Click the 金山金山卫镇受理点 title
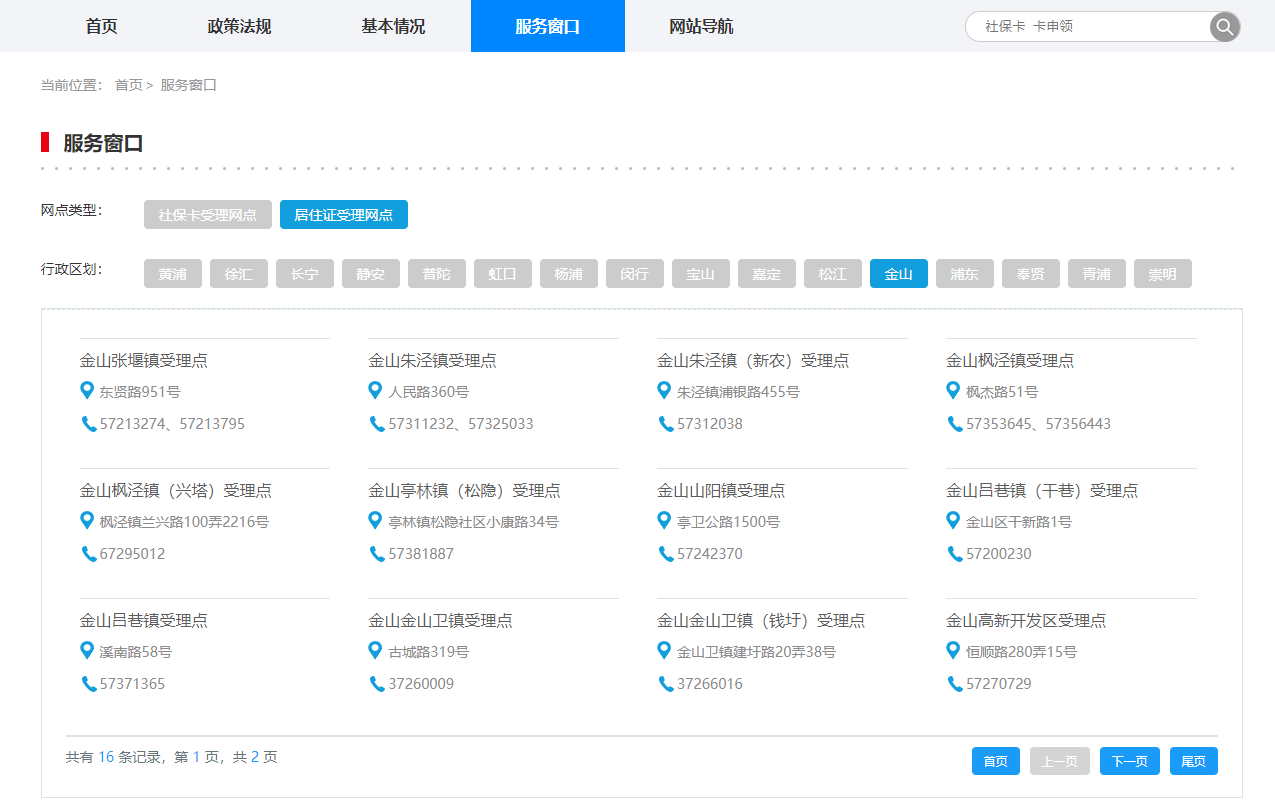The height and width of the screenshot is (809, 1275). (440, 621)
